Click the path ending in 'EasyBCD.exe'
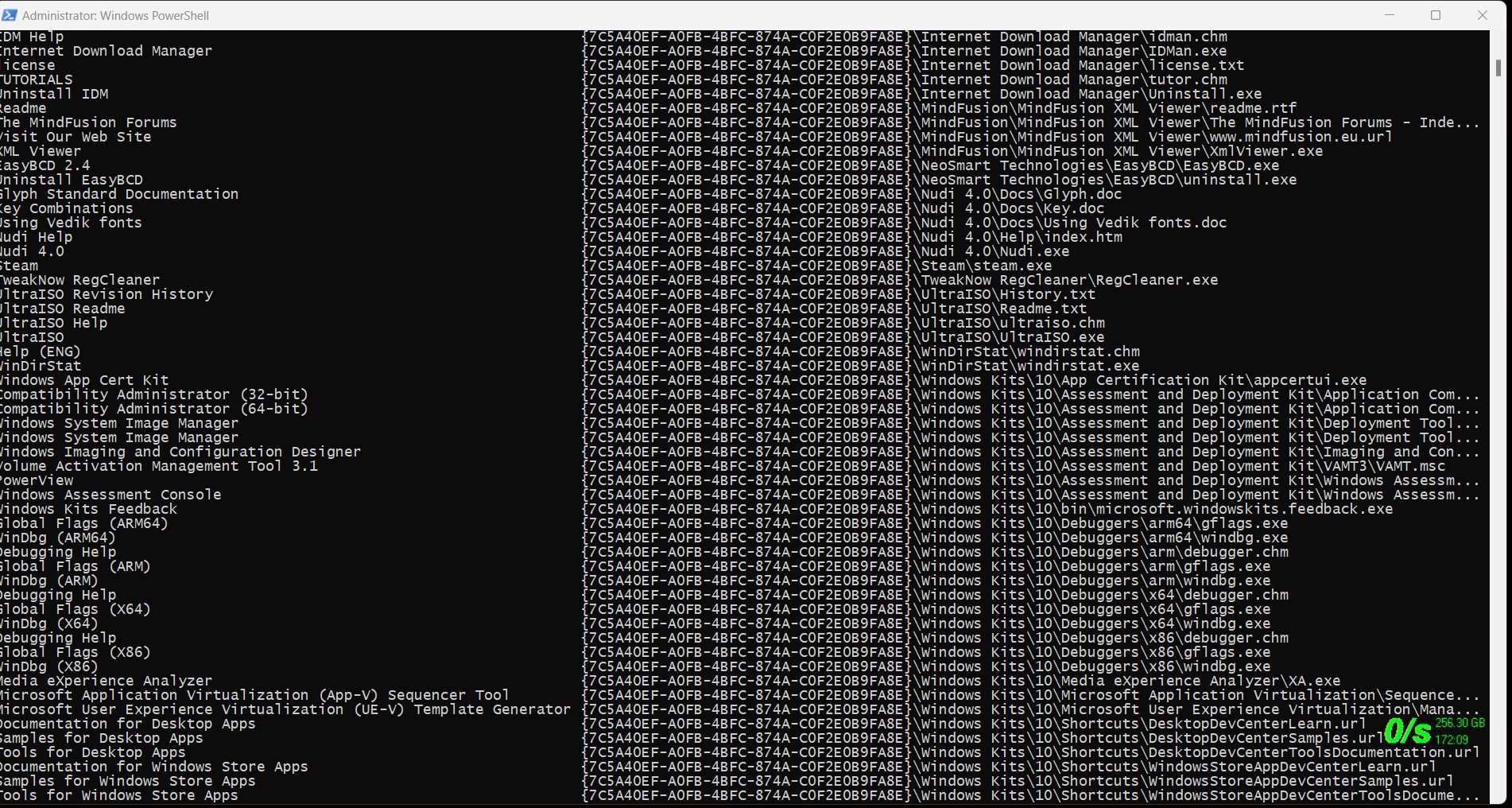This screenshot has height=808, width=1512. point(931,165)
